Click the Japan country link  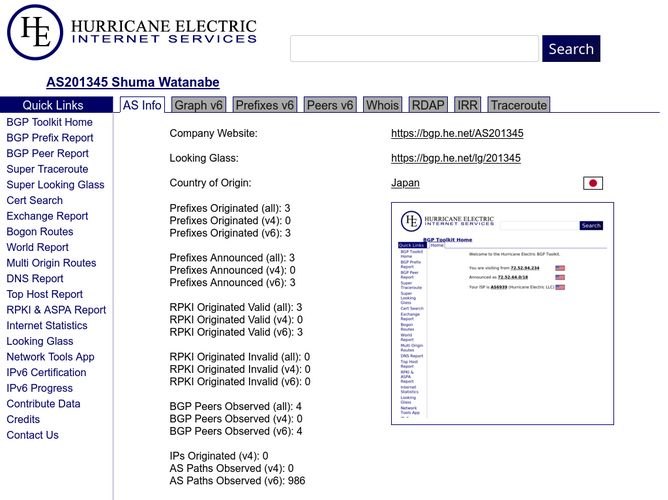pos(405,183)
